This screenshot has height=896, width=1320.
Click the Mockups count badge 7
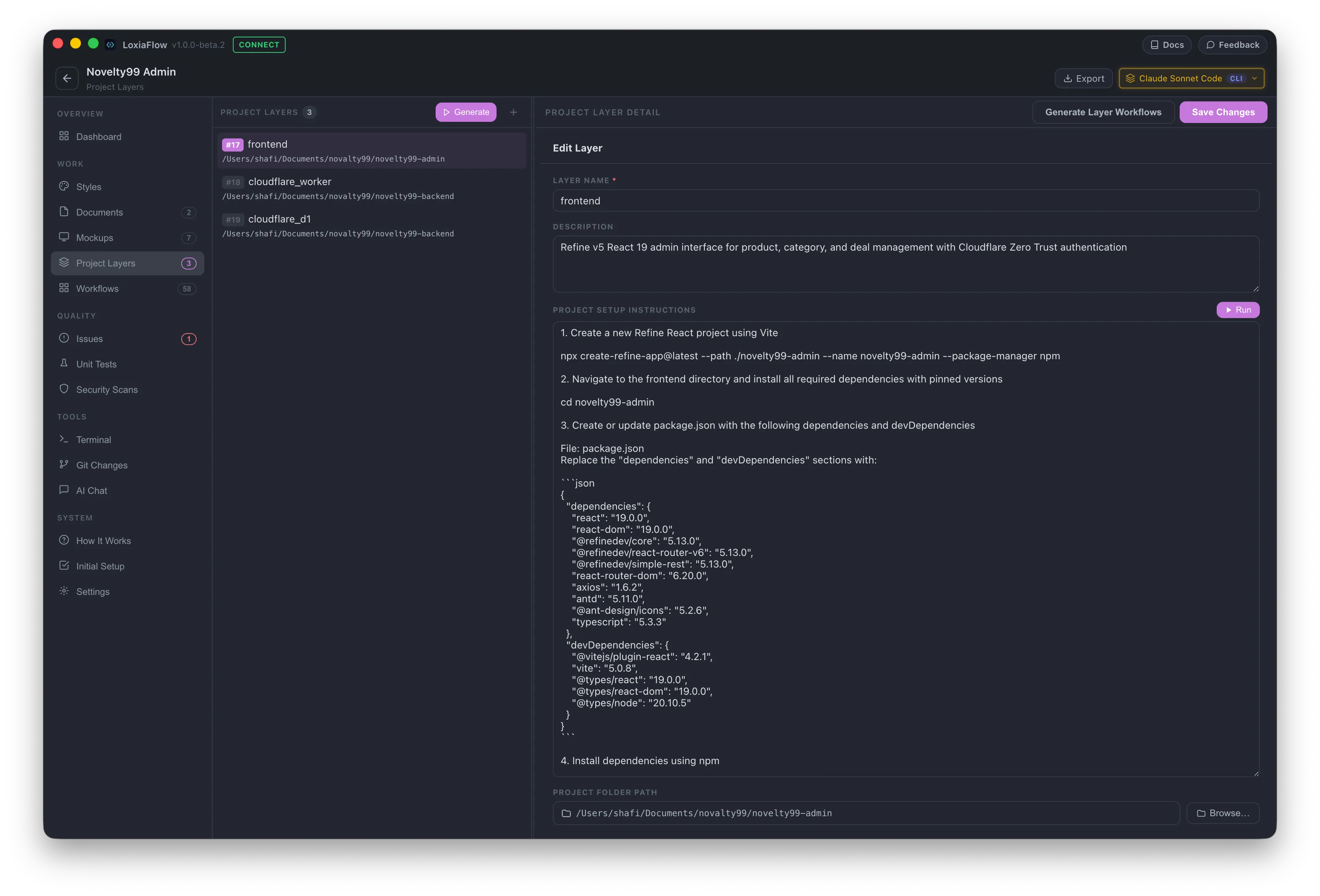pos(189,238)
